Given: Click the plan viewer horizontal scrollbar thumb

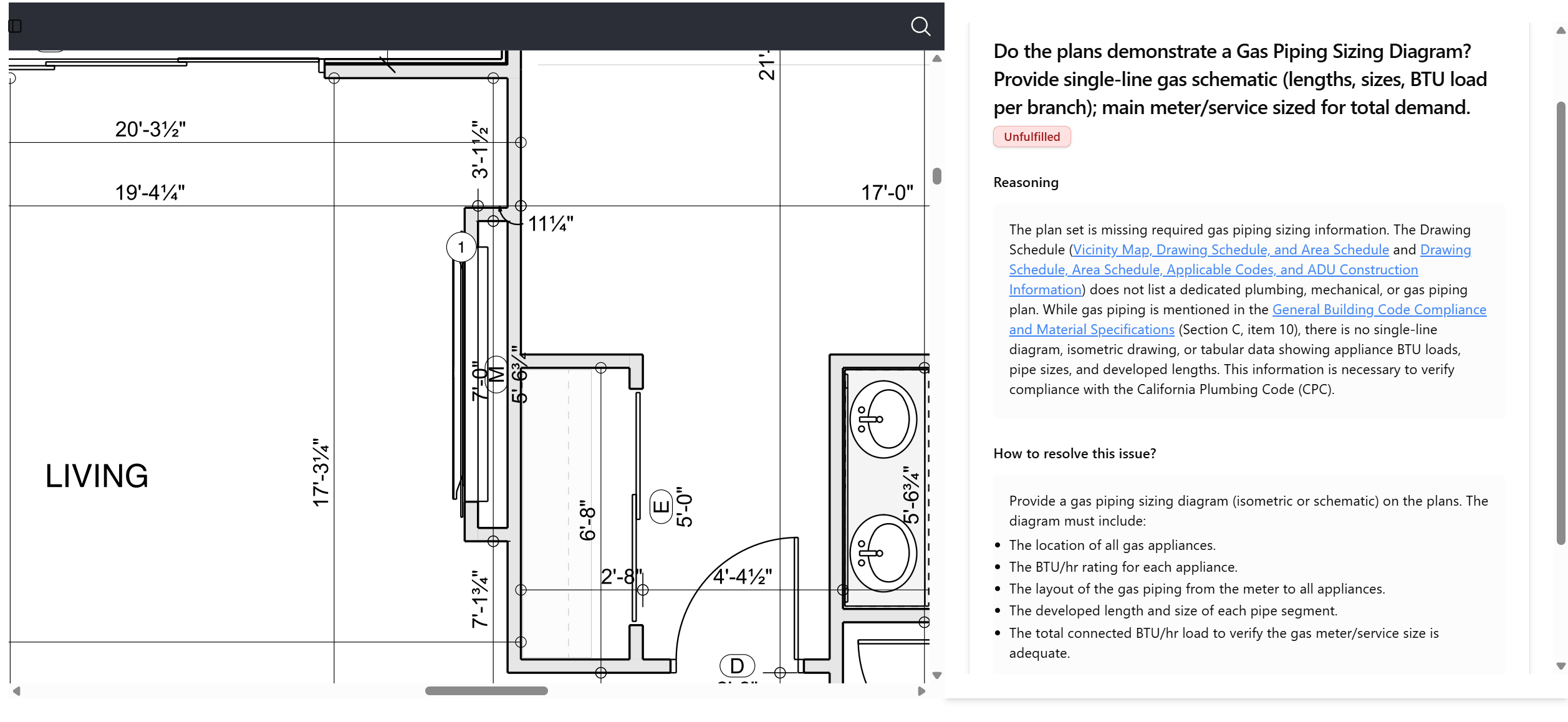Looking at the screenshot, I should click(486, 691).
